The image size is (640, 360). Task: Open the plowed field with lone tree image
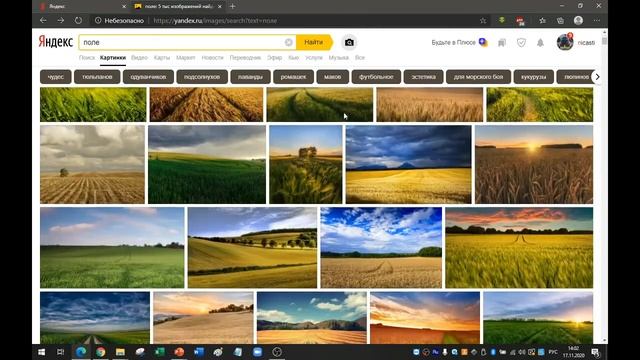[92, 164]
